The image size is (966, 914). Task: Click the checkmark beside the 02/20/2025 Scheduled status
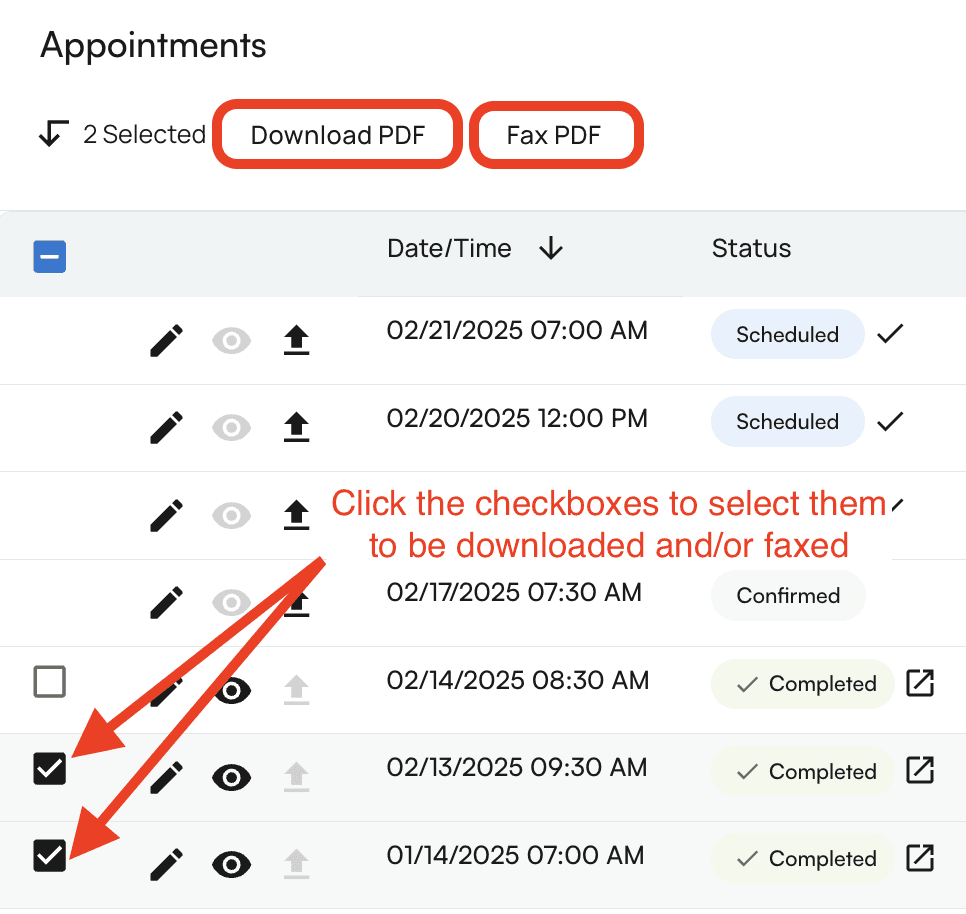point(889,421)
